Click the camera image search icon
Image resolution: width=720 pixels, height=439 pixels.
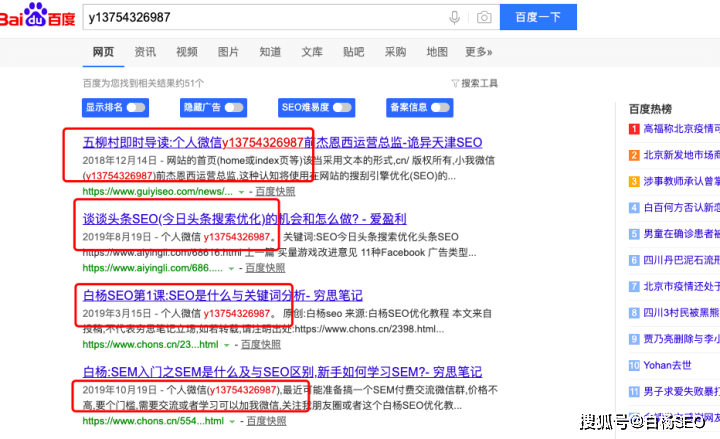[484, 17]
